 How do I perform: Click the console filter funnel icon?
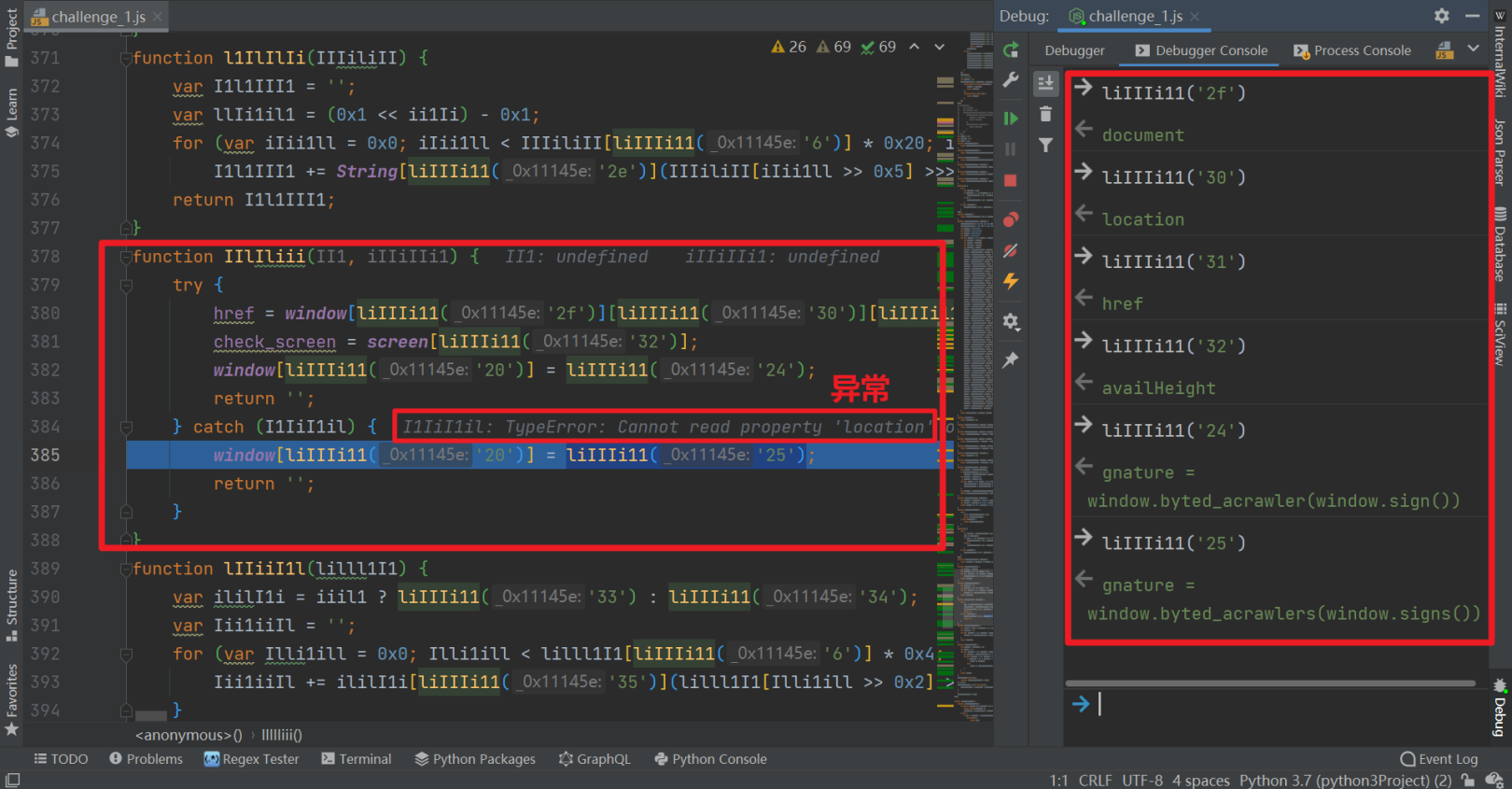pos(1045,145)
